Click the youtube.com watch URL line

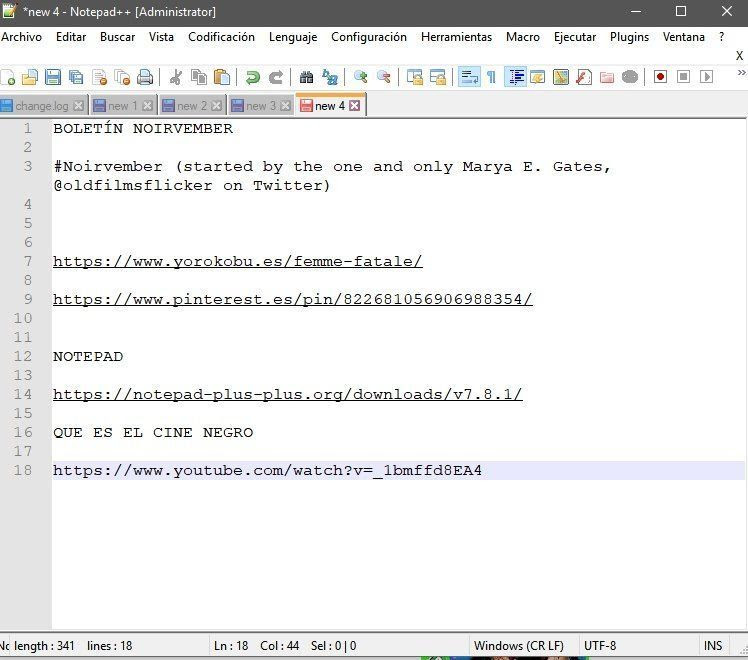267,470
